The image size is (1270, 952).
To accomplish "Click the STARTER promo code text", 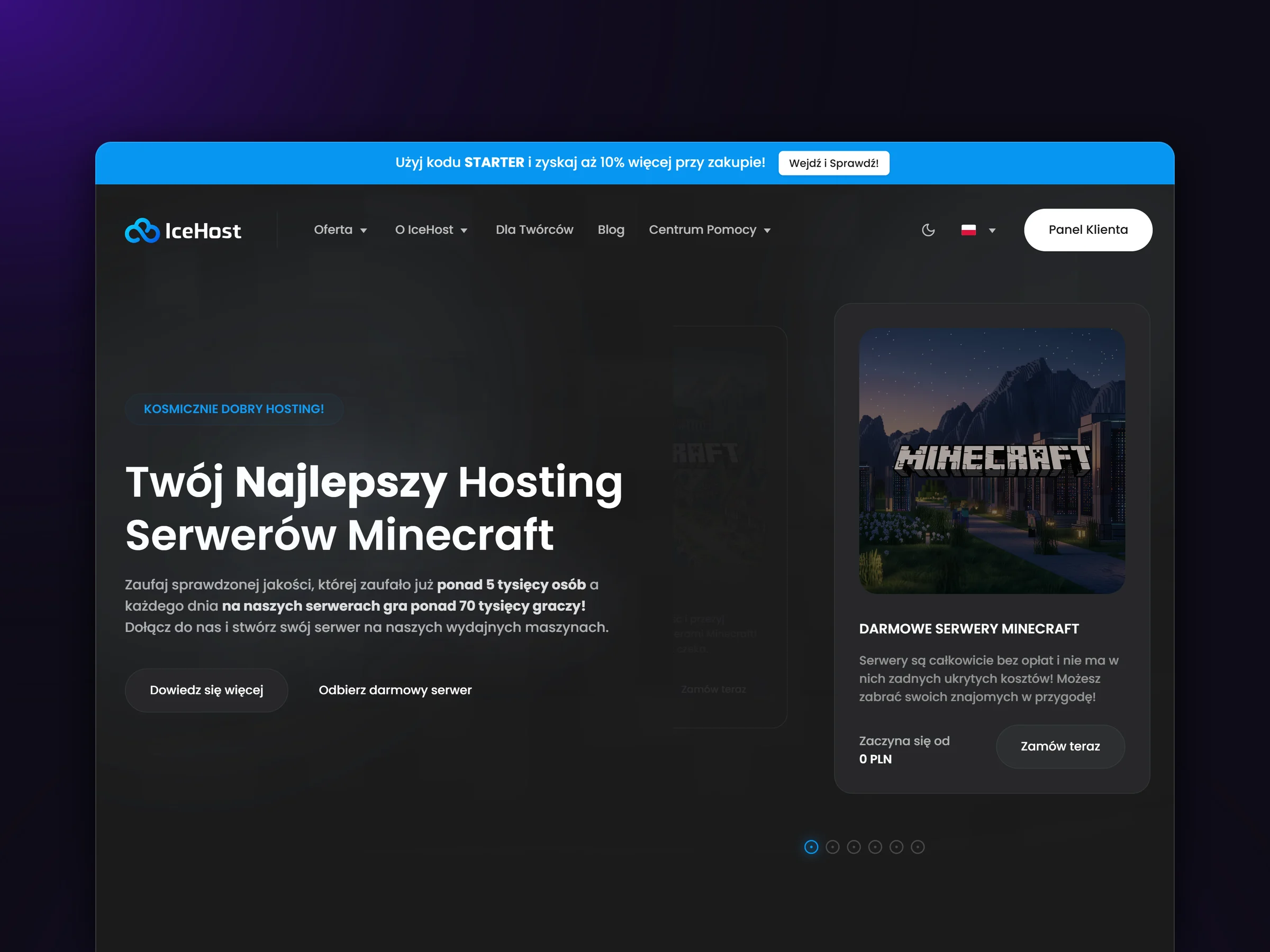I will pos(494,162).
